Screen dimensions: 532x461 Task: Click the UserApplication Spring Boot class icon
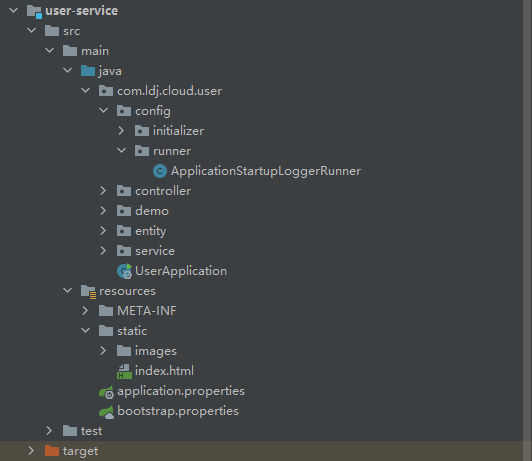click(124, 271)
